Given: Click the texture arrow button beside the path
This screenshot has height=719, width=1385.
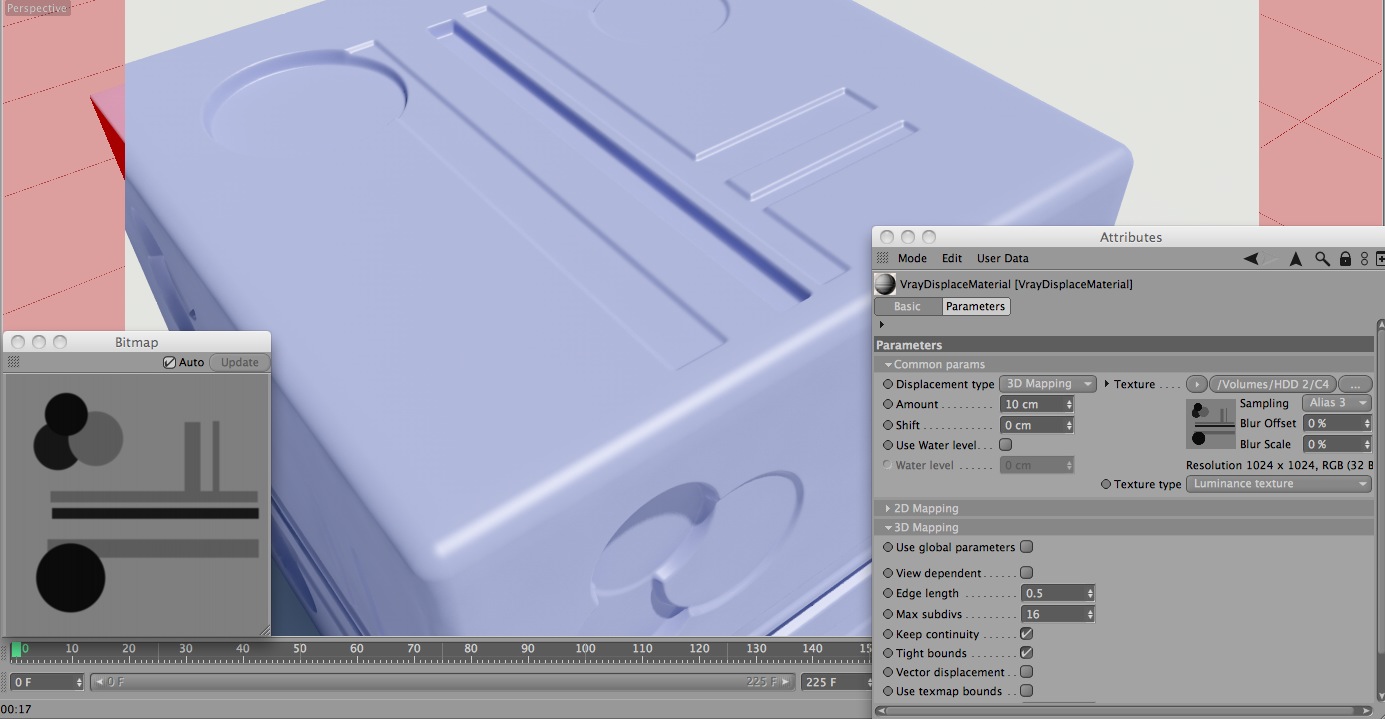Looking at the screenshot, I should pos(1196,384).
